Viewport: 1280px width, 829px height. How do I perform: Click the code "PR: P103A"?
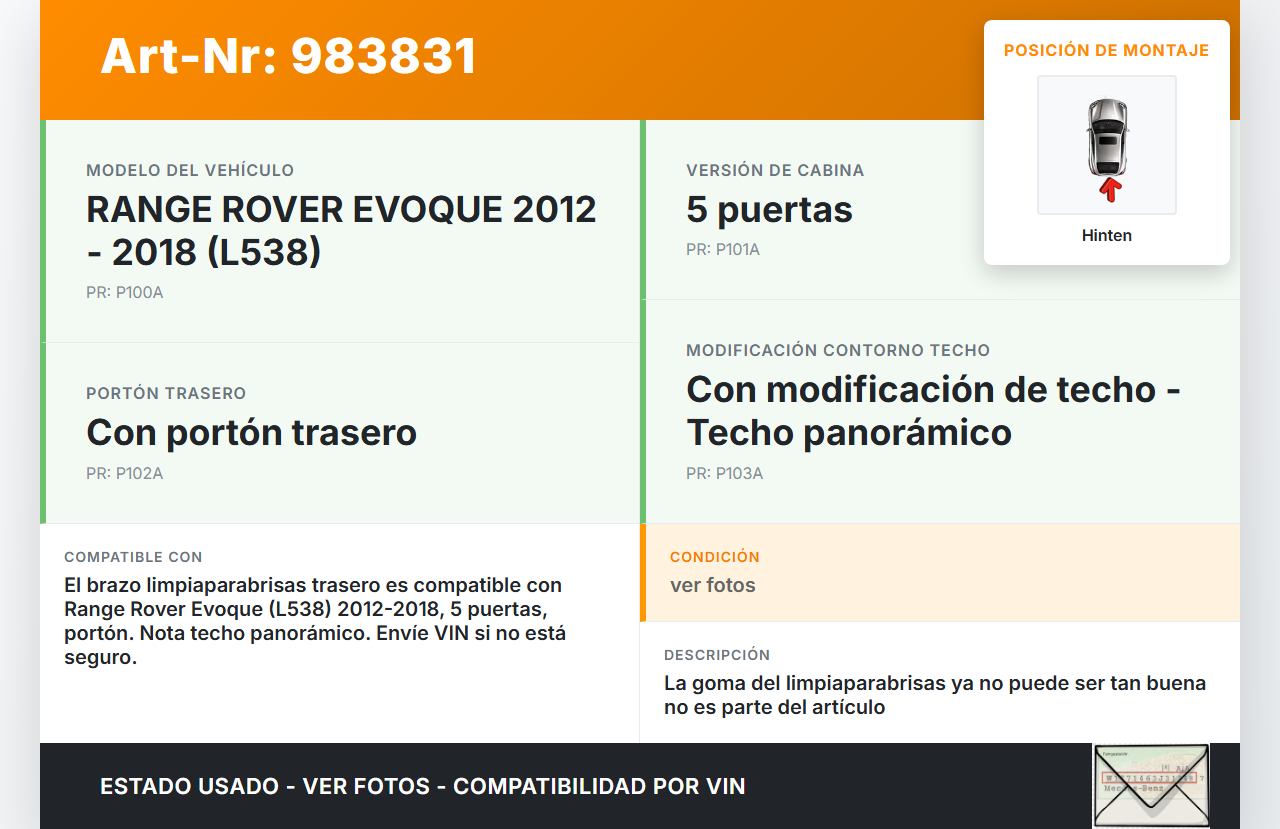pos(725,473)
